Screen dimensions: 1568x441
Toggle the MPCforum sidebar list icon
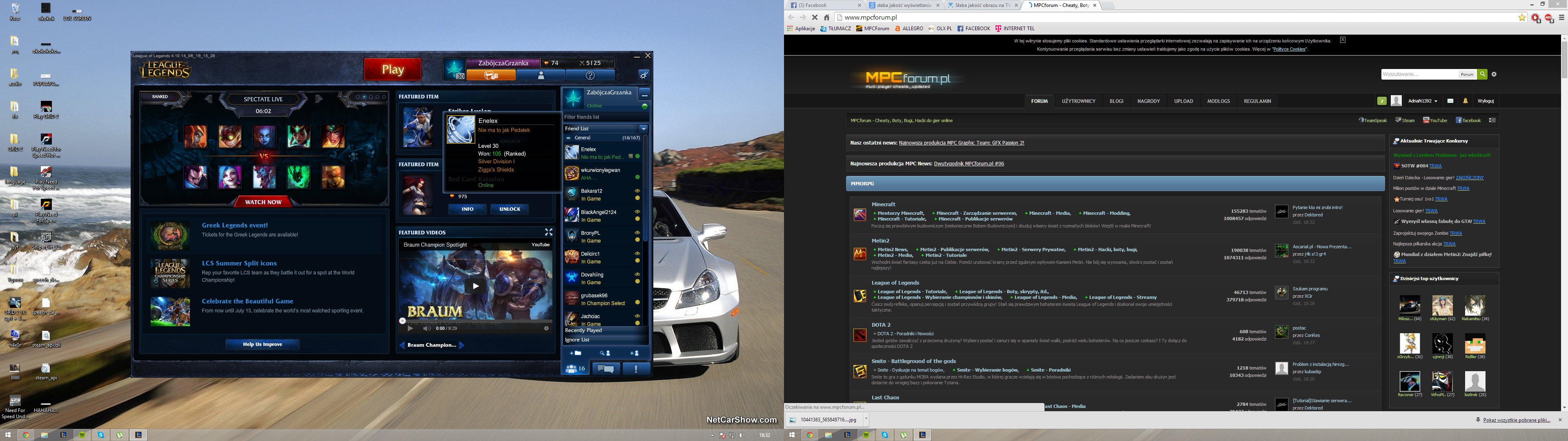pyautogui.click(x=1492, y=120)
